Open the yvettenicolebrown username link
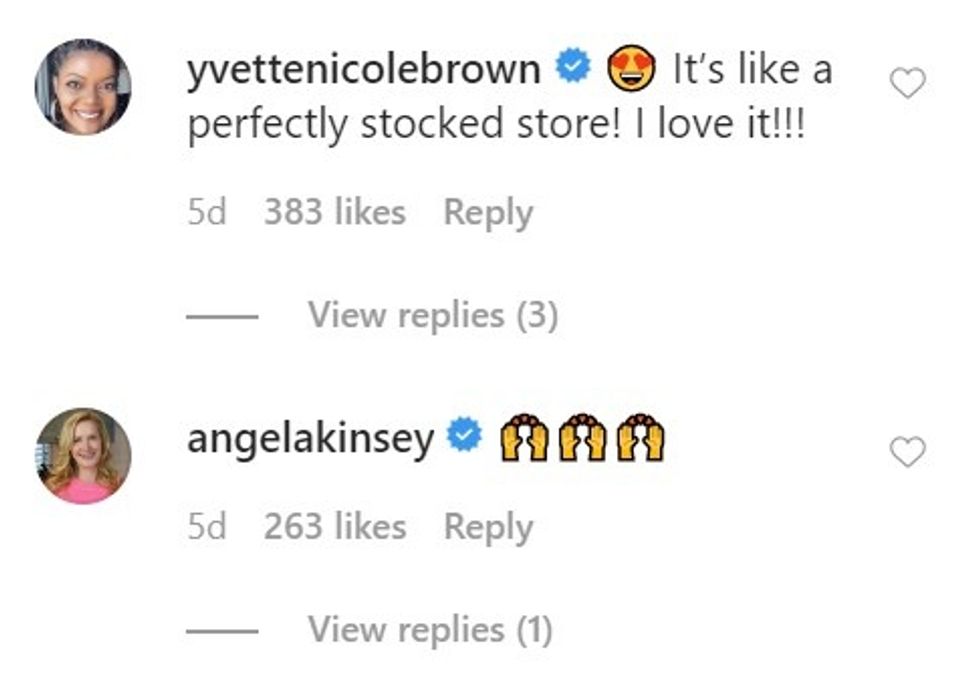The height and width of the screenshot is (700, 980). point(364,70)
